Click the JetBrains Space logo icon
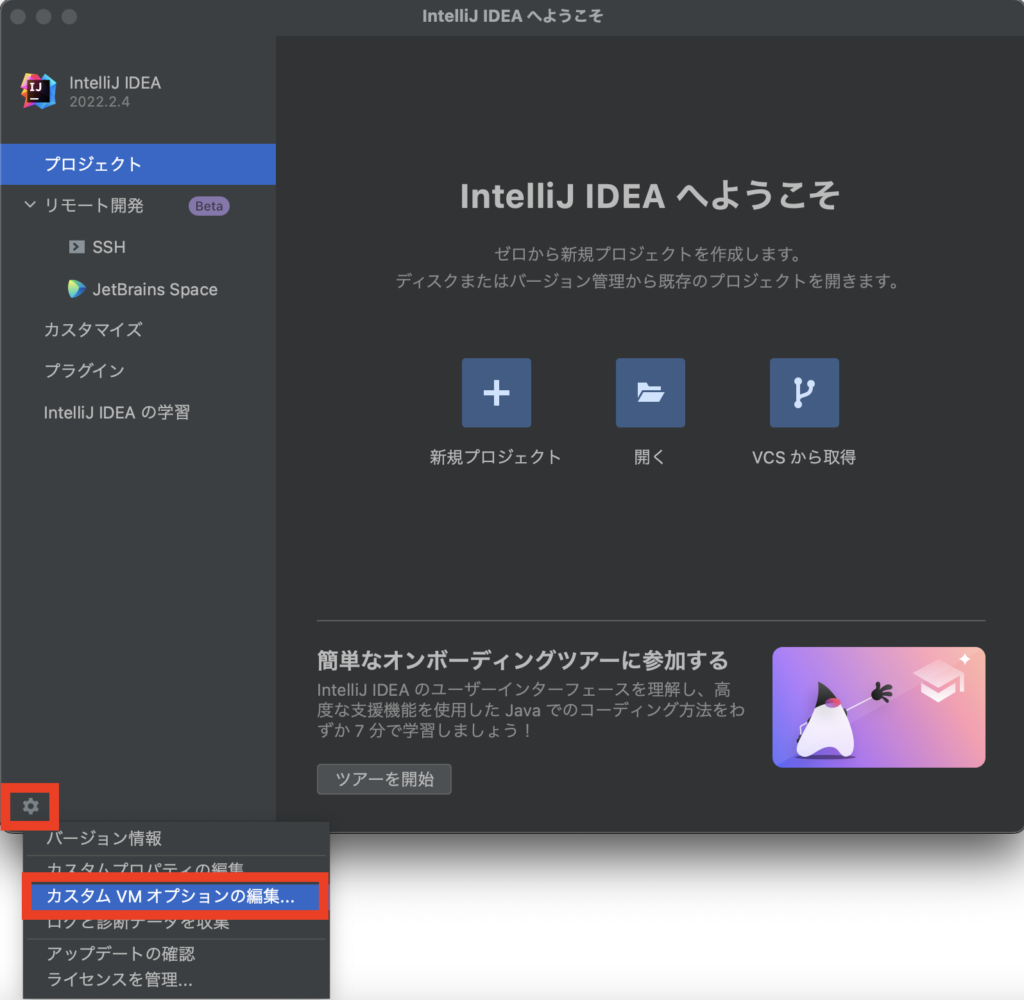This screenshot has height=1000, width=1024. [x=76, y=289]
